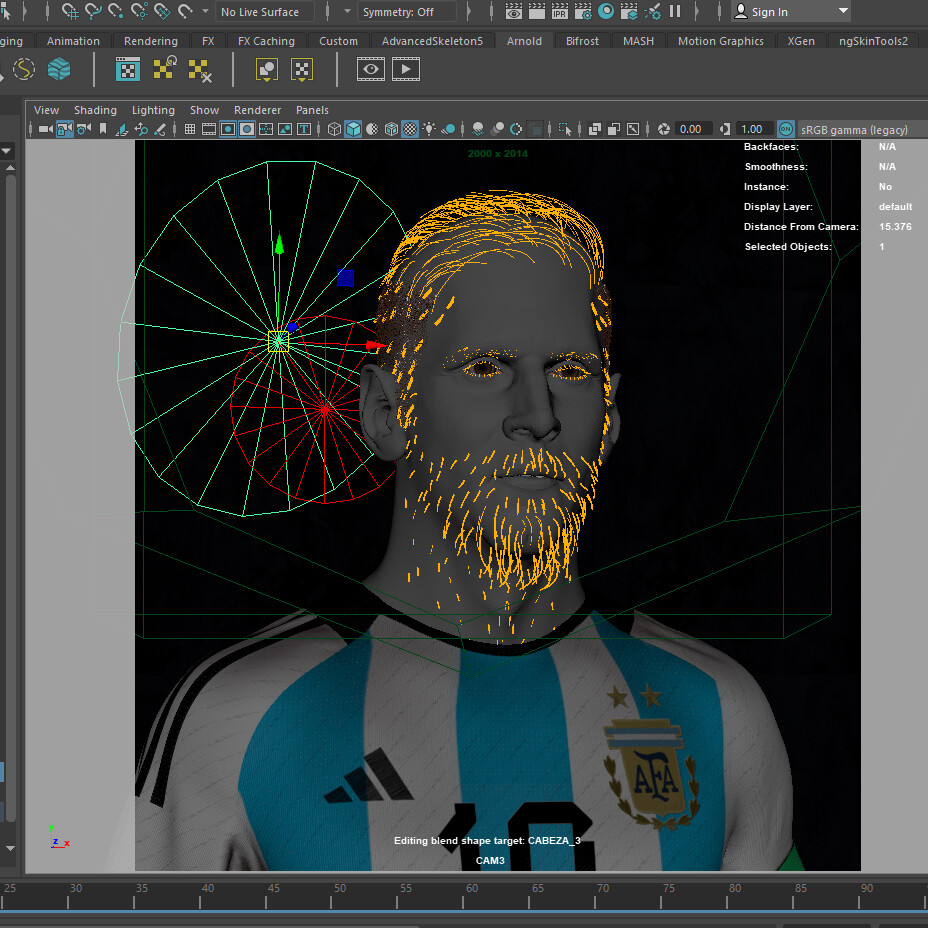Screen dimensions: 928x928
Task: Switch to the ngSkinTools2 shelf tab
Action: pyautogui.click(x=873, y=41)
